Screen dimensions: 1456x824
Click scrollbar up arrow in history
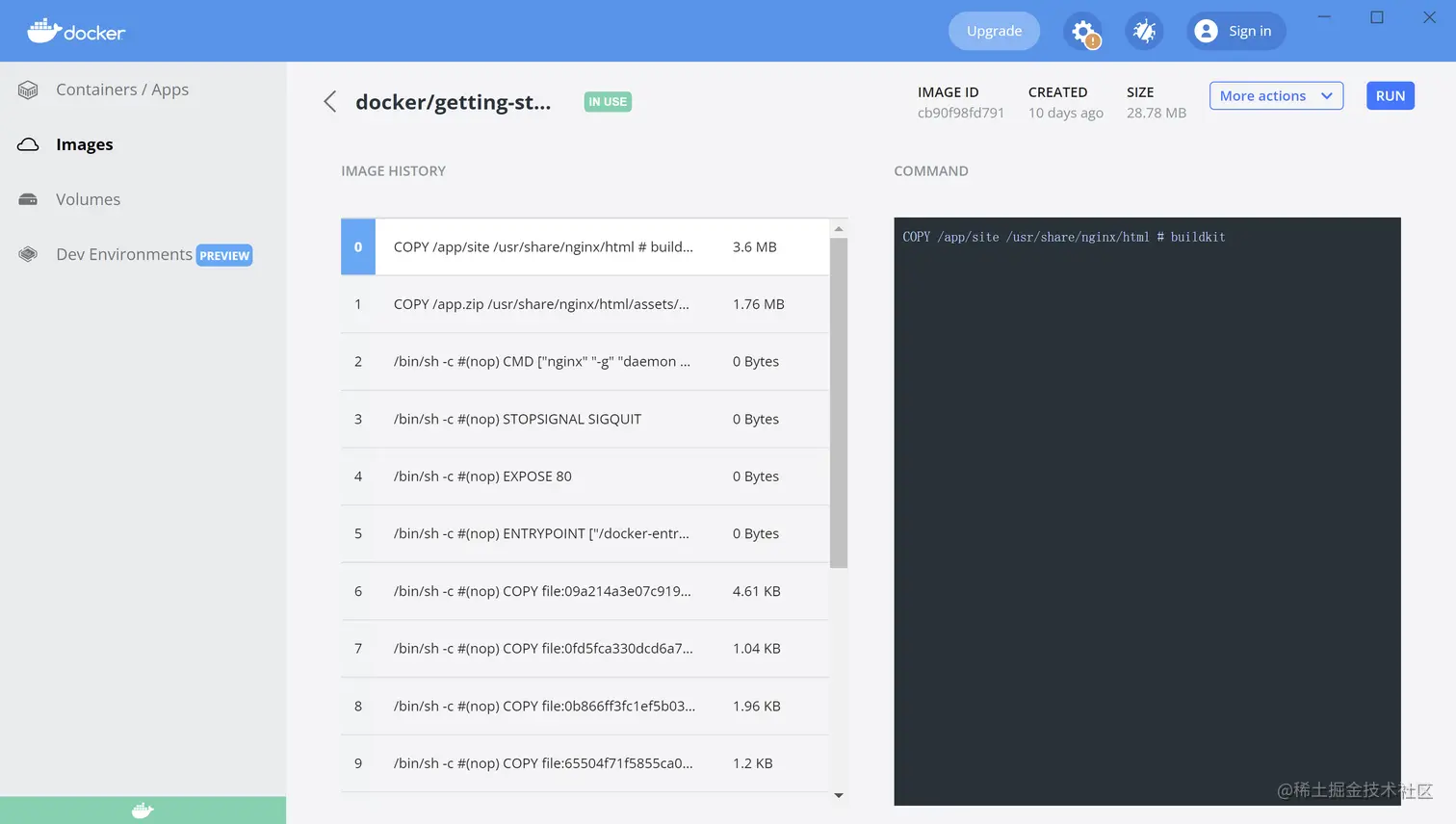pyautogui.click(x=839, y=229)
